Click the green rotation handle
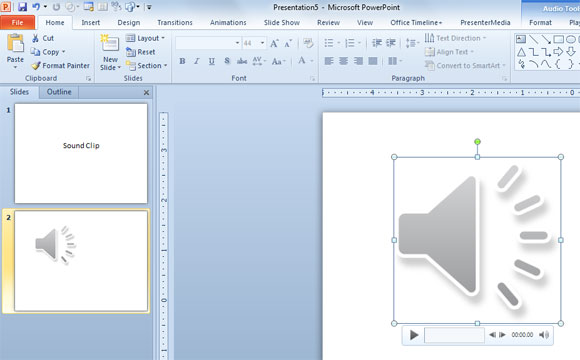 tap(478, 142)
